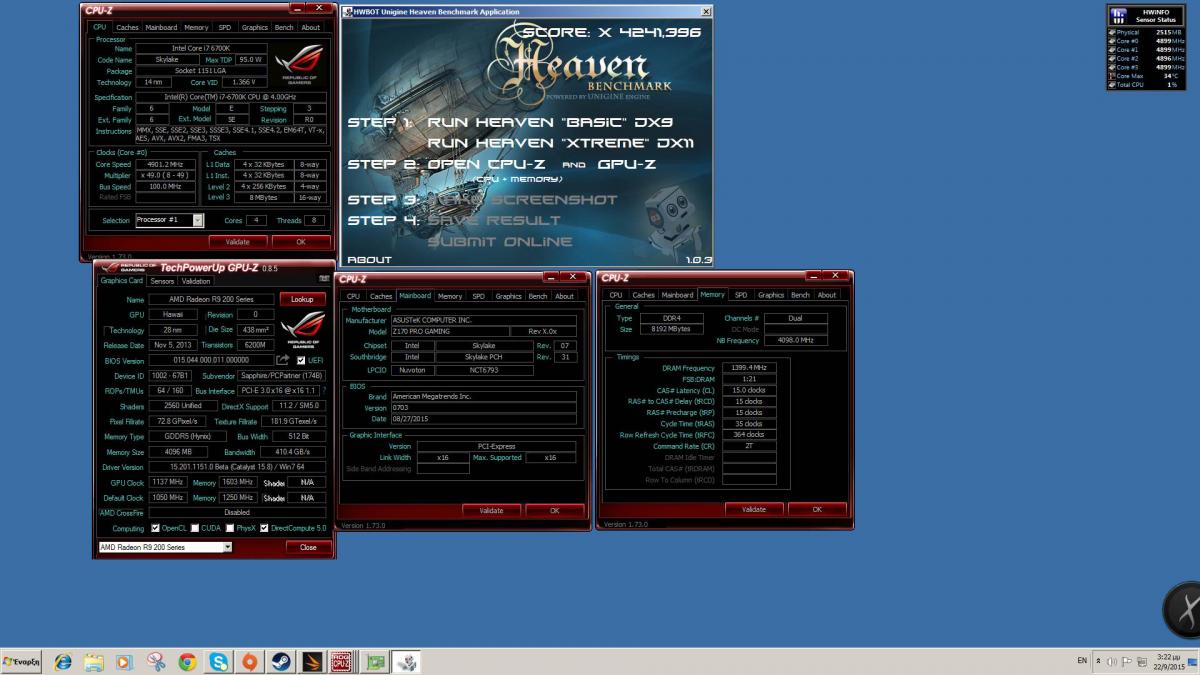Open Skype from the taskbar
1200x675 pixels.
click(218, 662)
